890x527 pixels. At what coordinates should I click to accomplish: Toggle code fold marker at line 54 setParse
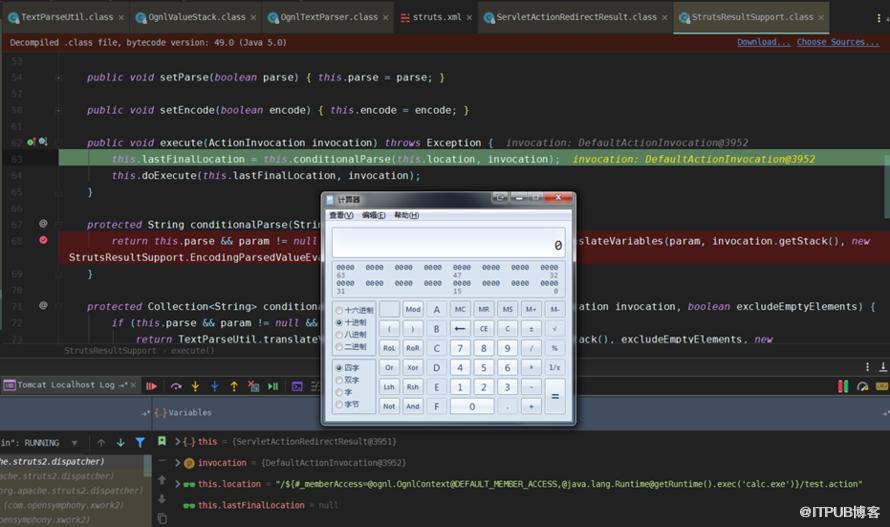point(58,77)
